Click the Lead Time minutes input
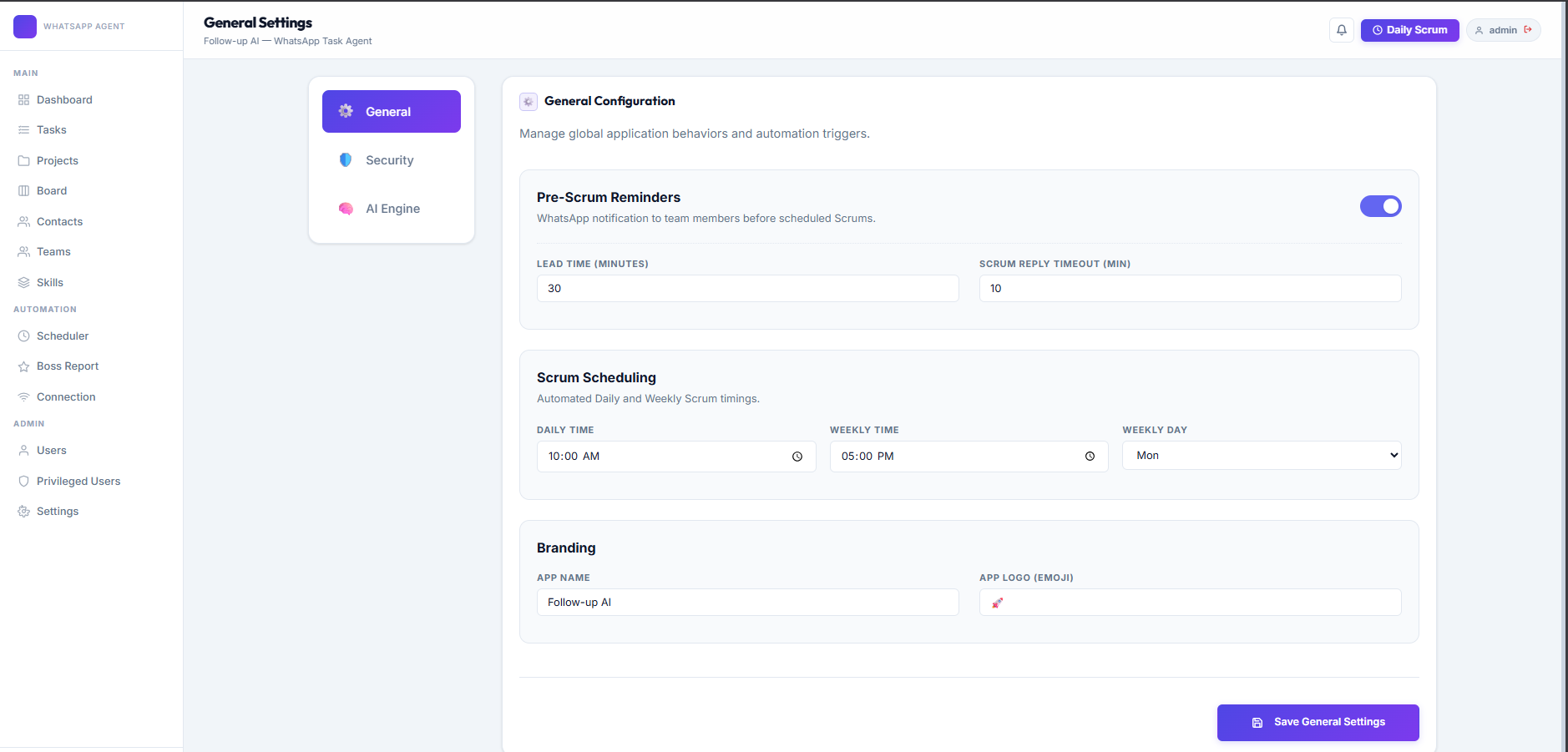Screen dimensions: 1568x752 [x=747, y=288]
